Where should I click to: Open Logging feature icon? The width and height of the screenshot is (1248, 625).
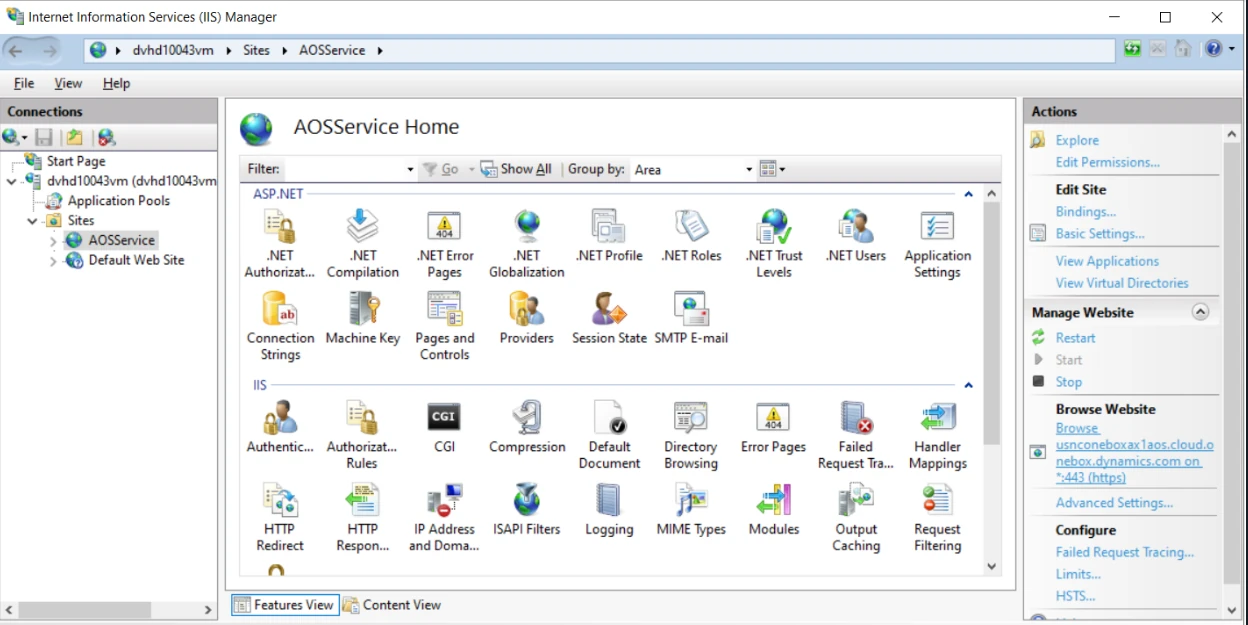point(609,500)
